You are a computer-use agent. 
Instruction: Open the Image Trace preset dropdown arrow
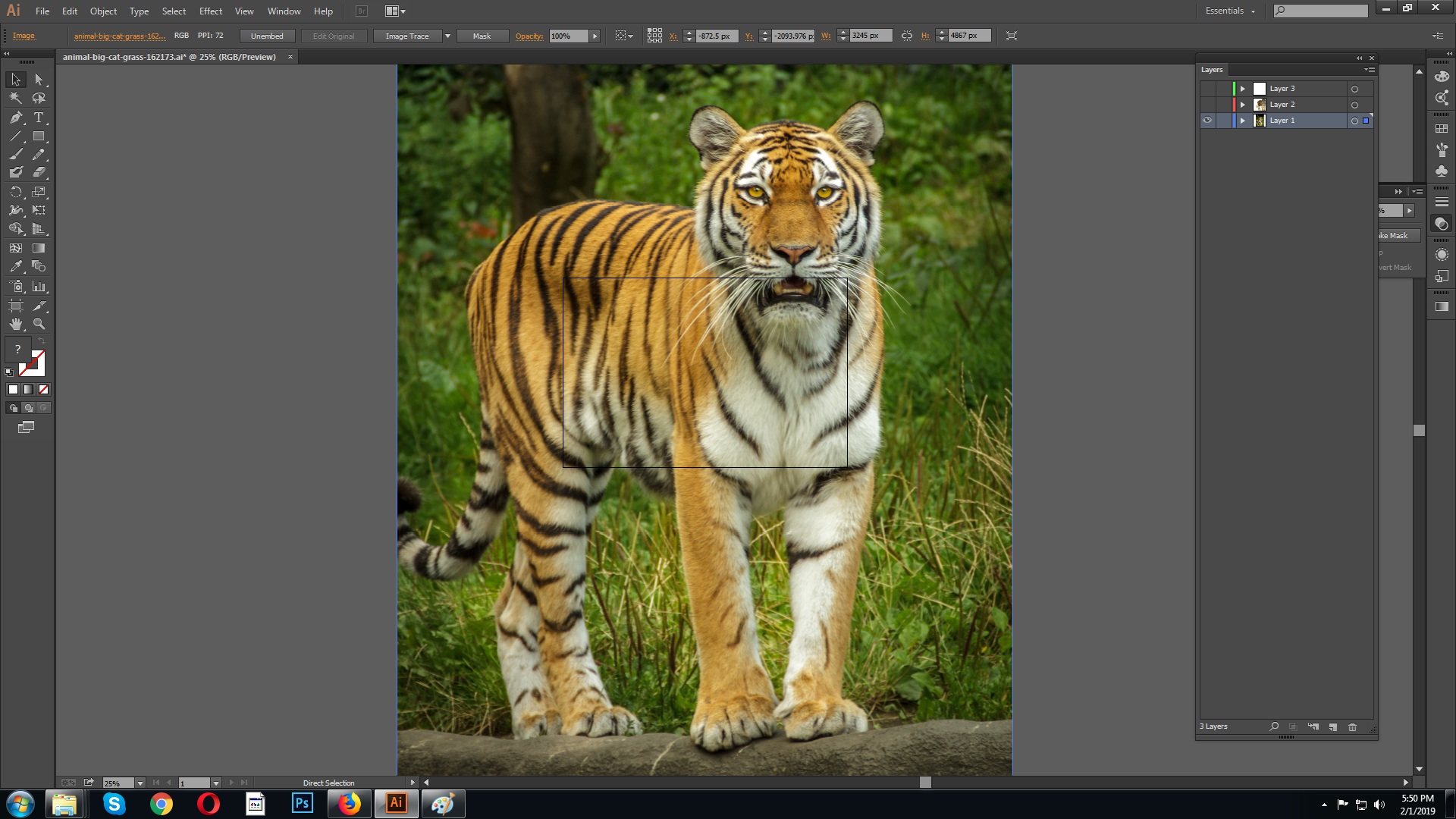click(x=447, y=36)
